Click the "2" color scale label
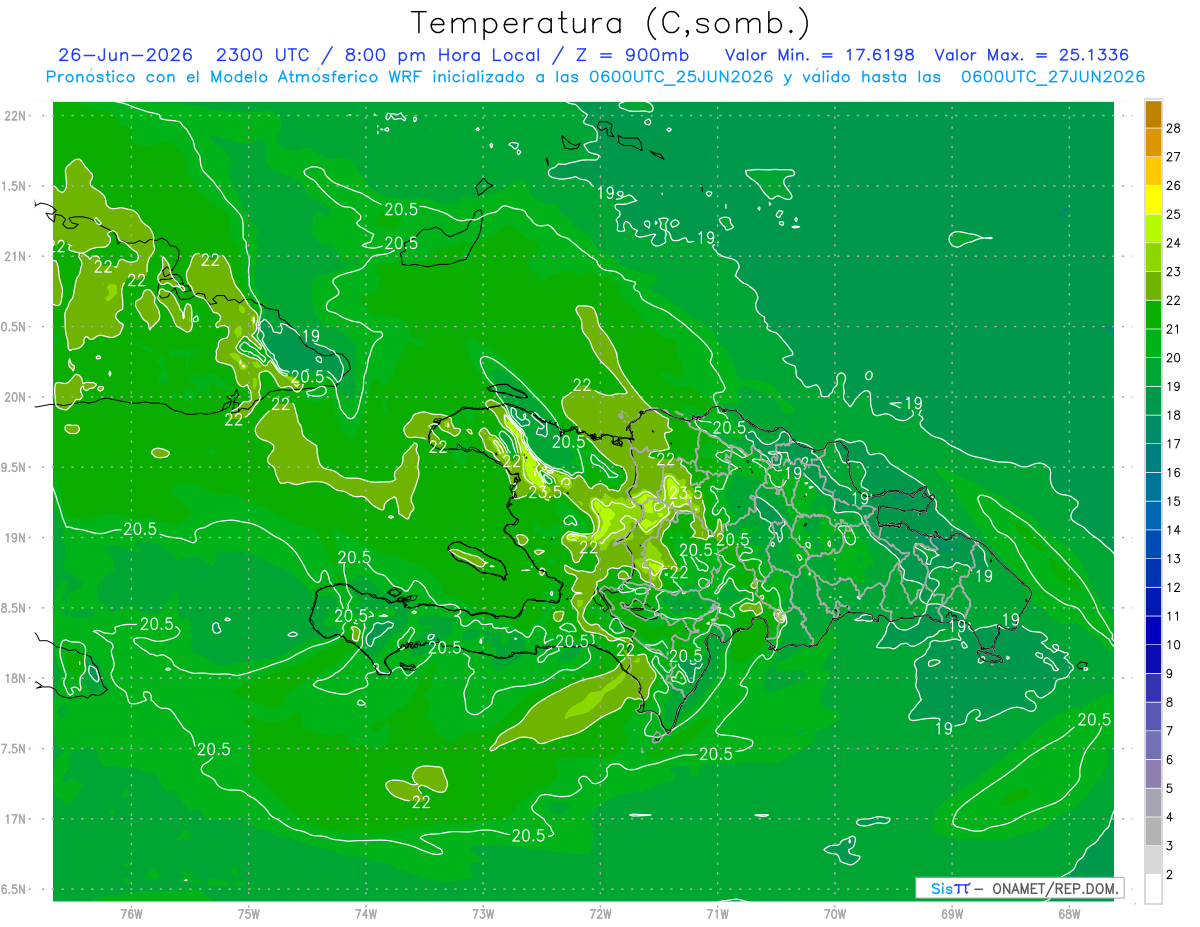The width and height of the screenshot is (1200, 927). click(x=1170, y=875)
